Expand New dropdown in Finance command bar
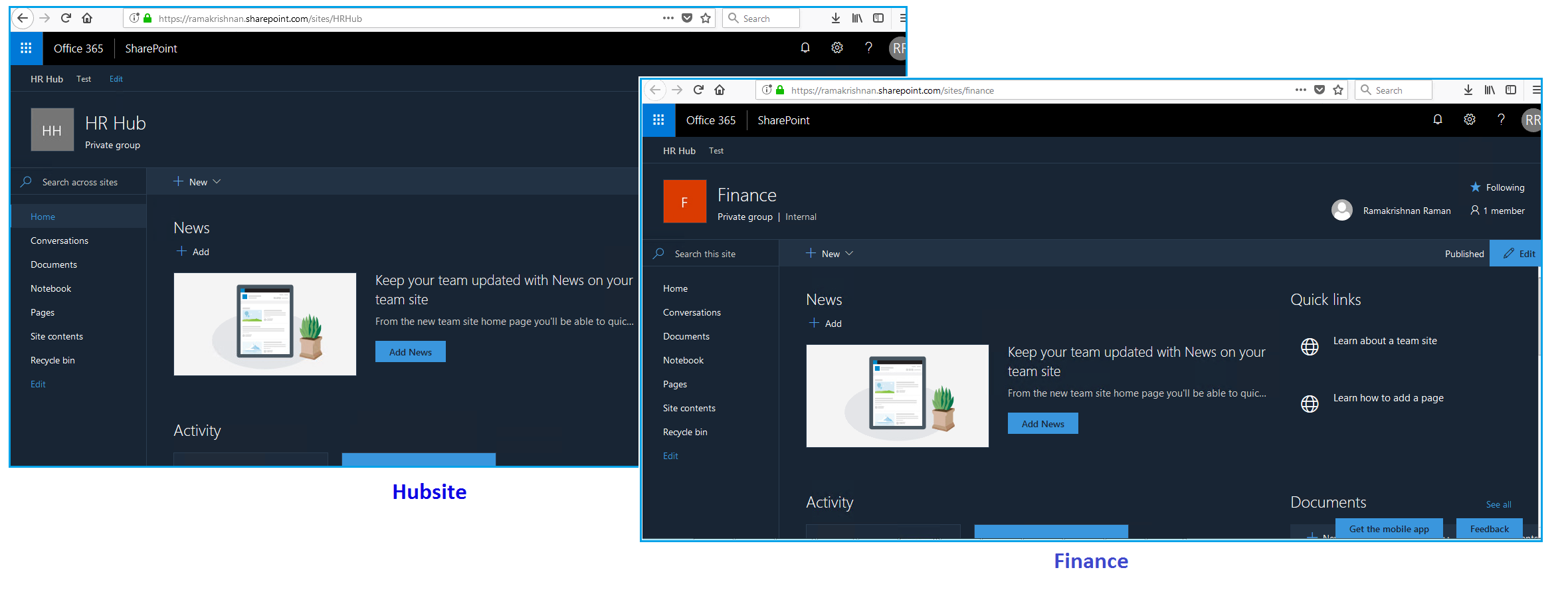1568x590 pixels. tap(830, 253)
